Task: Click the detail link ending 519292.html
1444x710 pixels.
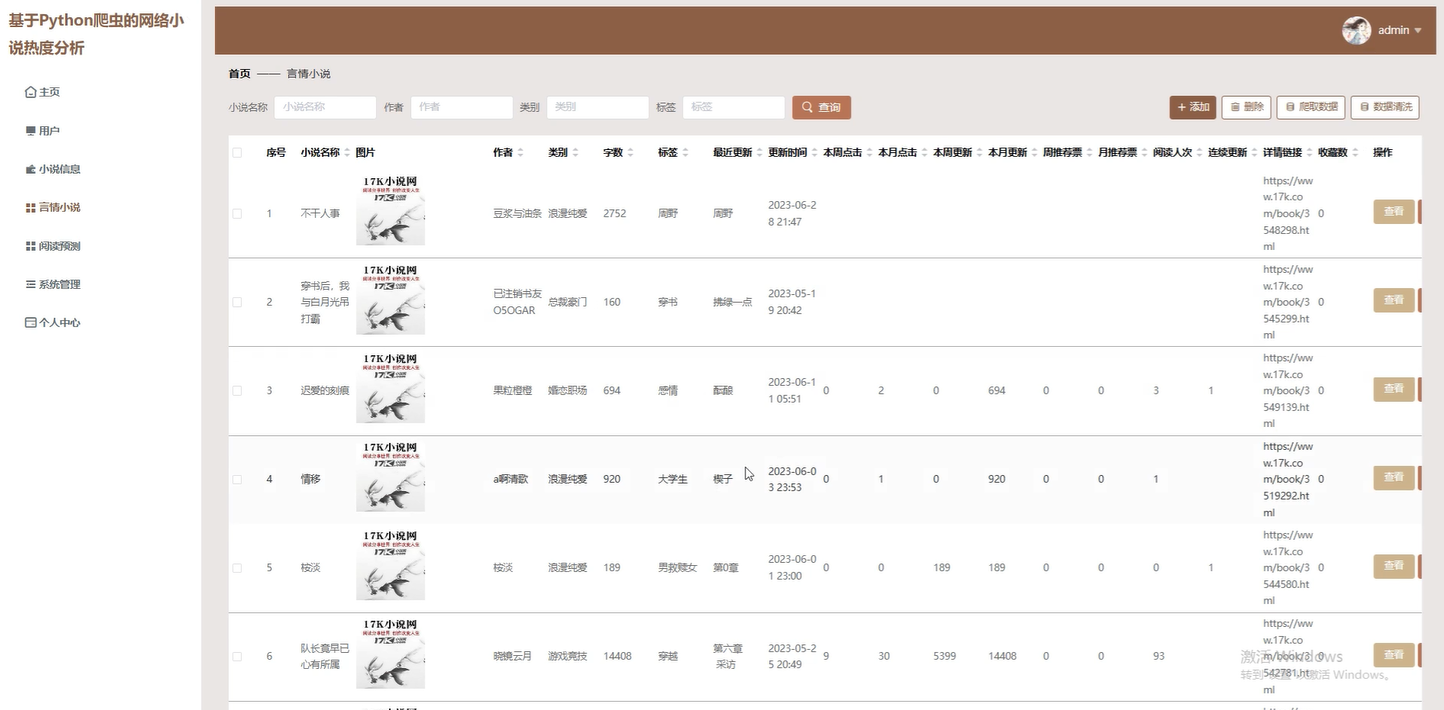Action: 1288,479
